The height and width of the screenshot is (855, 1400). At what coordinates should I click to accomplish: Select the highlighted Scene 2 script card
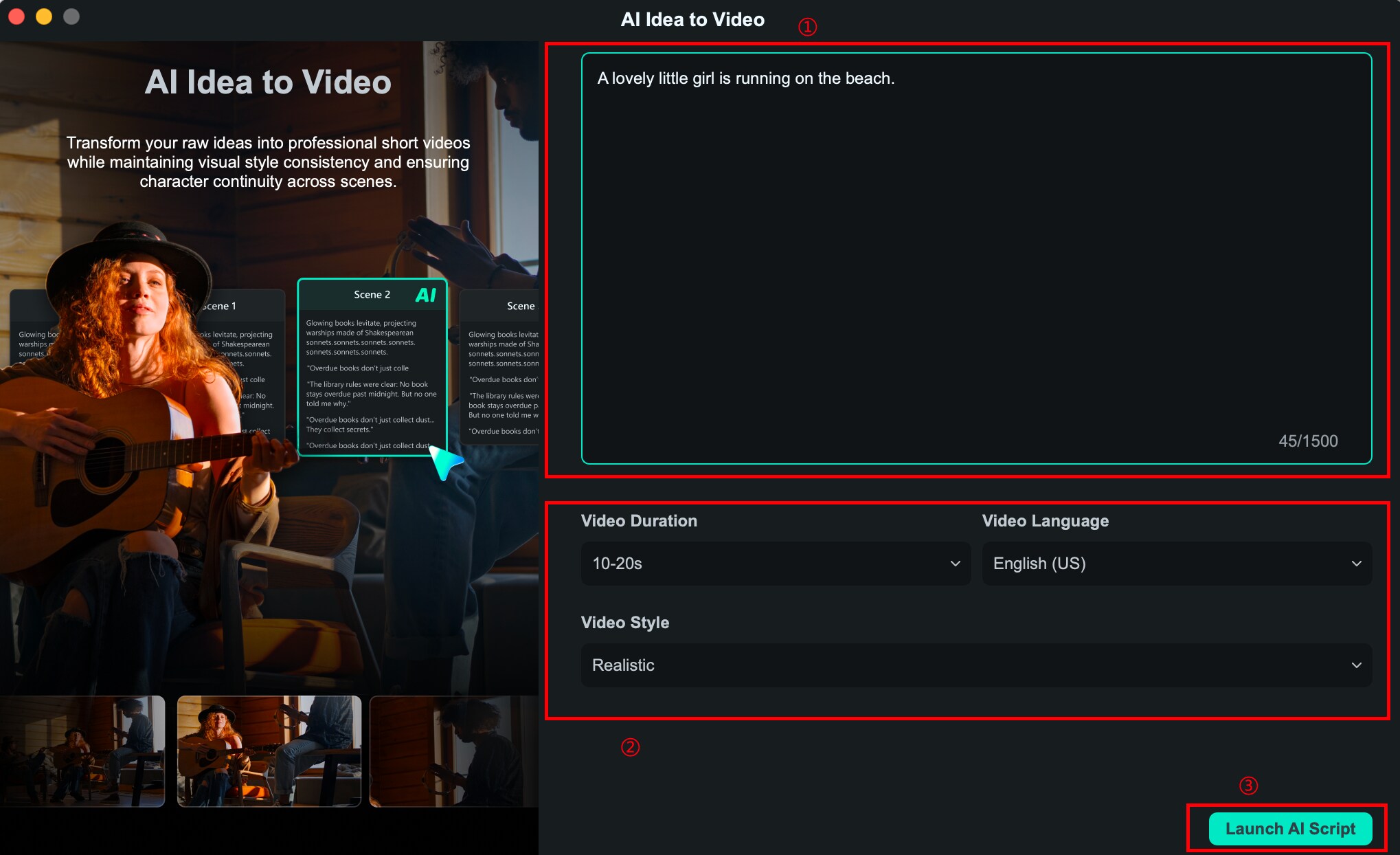pos(372,368)
